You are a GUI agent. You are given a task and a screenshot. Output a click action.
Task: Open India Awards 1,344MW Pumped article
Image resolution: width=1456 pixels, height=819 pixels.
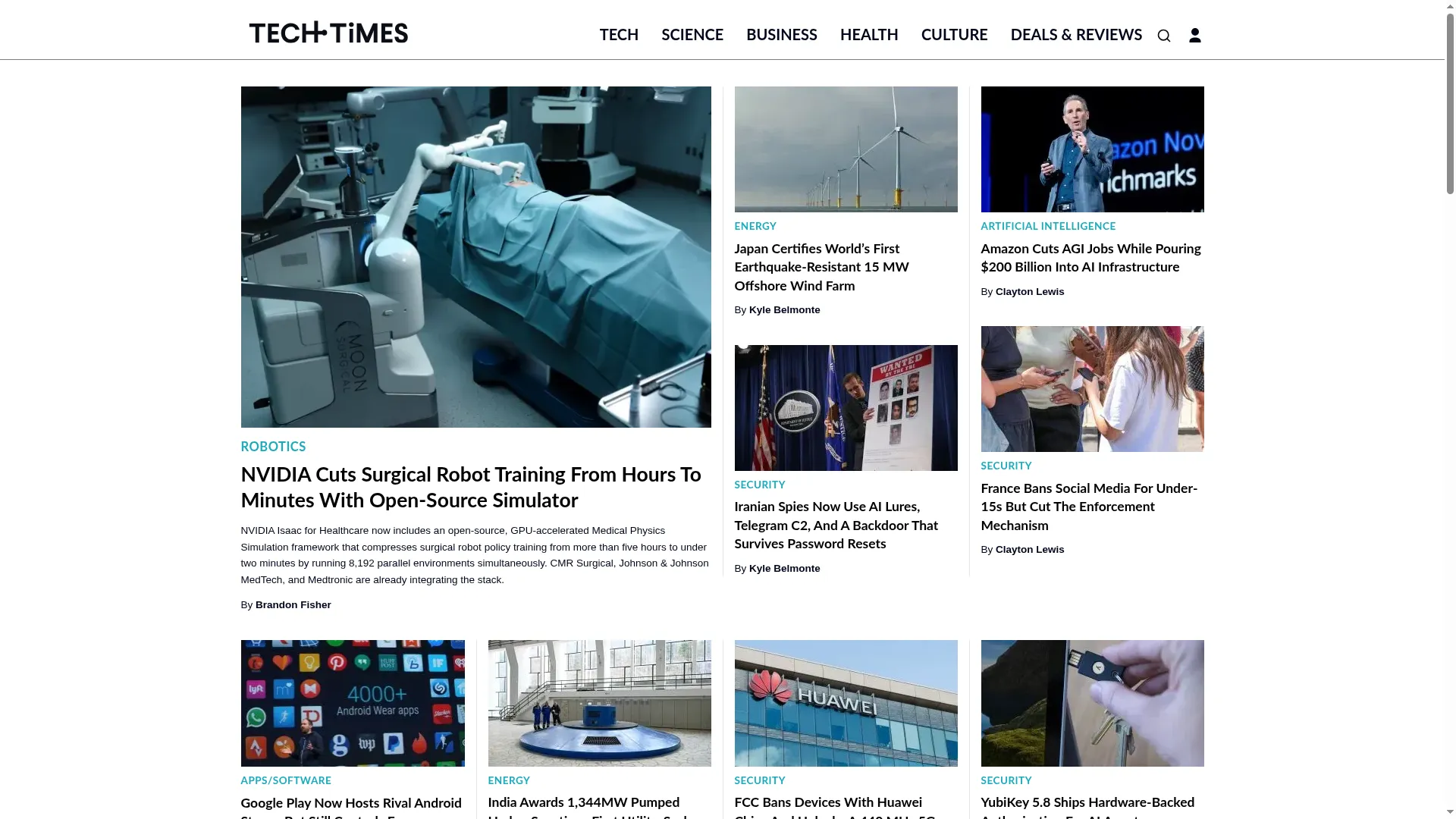588,806
